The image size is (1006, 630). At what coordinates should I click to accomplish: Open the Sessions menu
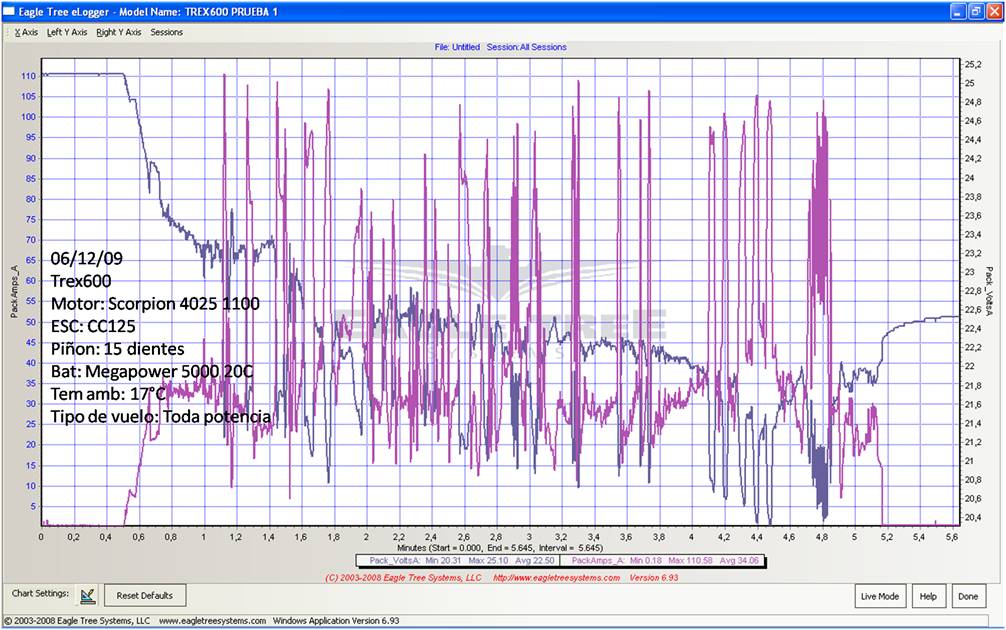[x=167, y=32]
